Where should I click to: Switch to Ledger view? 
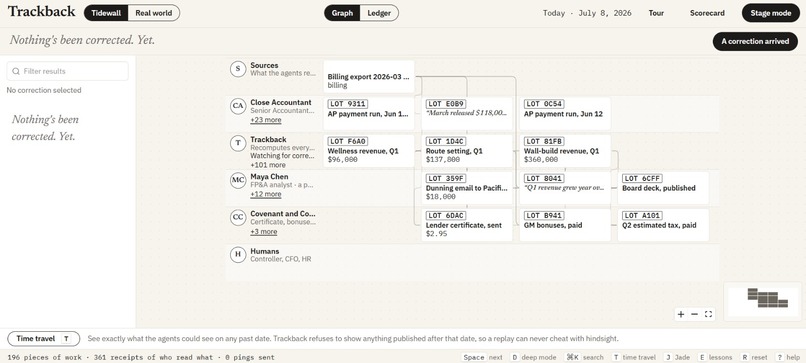click(379, 13)
